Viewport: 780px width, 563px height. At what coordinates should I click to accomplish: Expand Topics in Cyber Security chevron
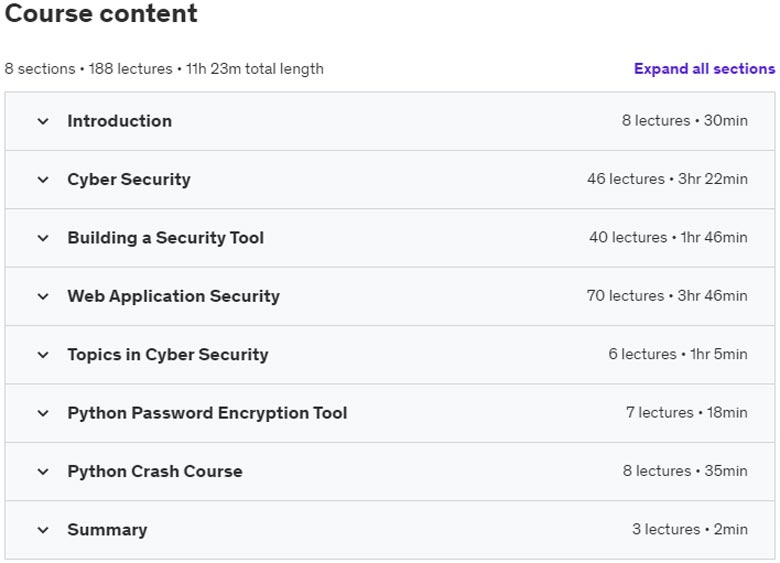43,355
